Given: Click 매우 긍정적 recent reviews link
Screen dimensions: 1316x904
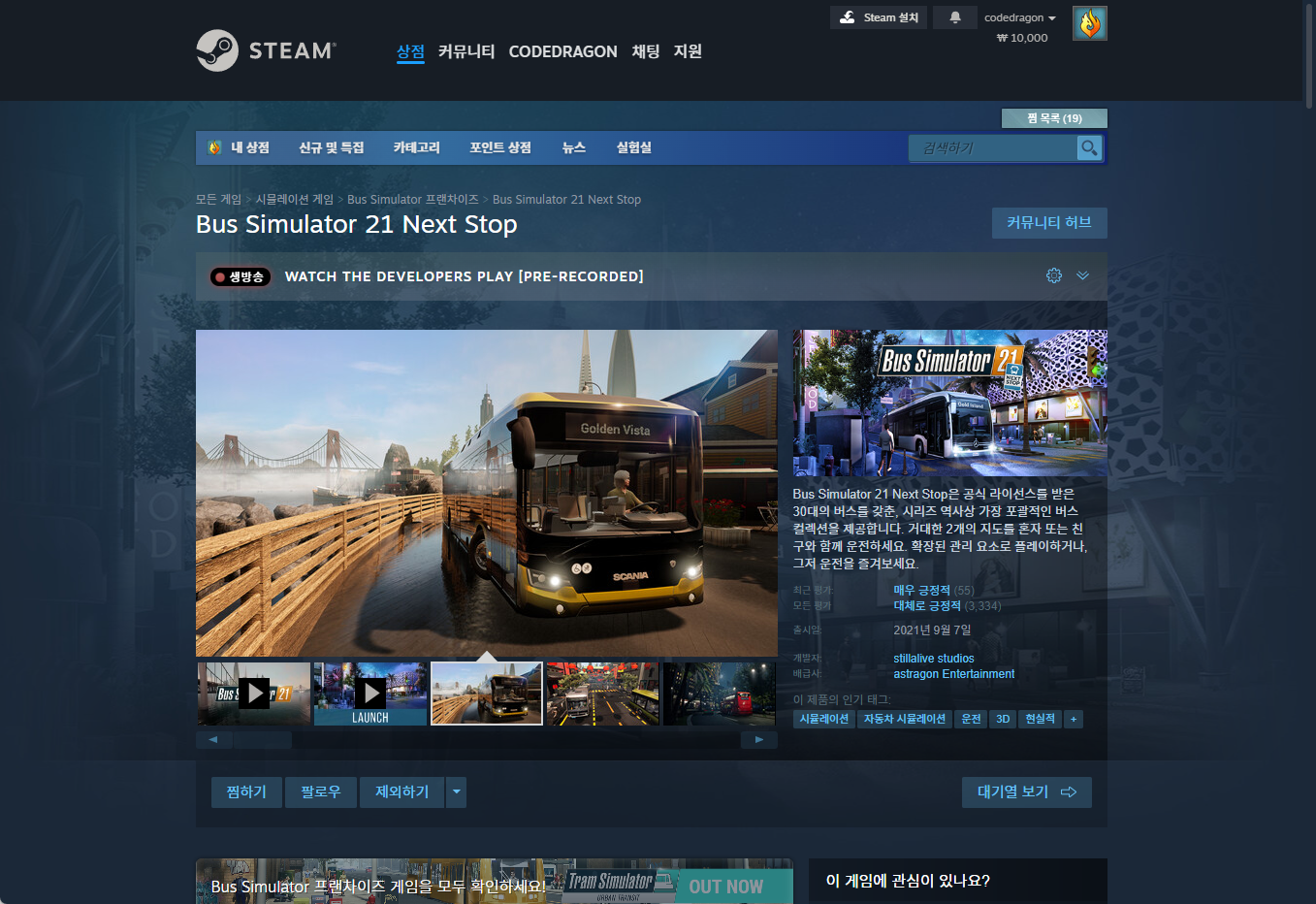Looking at the screenshot, I should (x=921, y=590).
